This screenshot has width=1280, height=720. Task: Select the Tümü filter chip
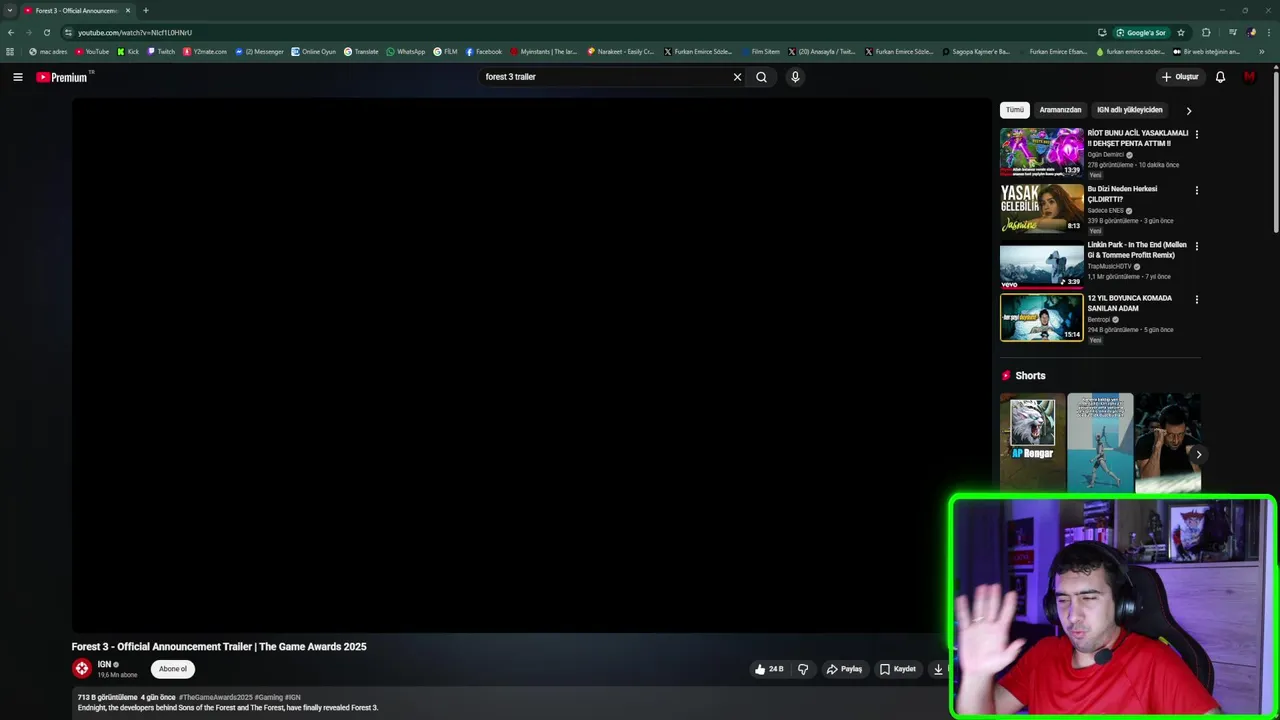tap(1015, 110)
